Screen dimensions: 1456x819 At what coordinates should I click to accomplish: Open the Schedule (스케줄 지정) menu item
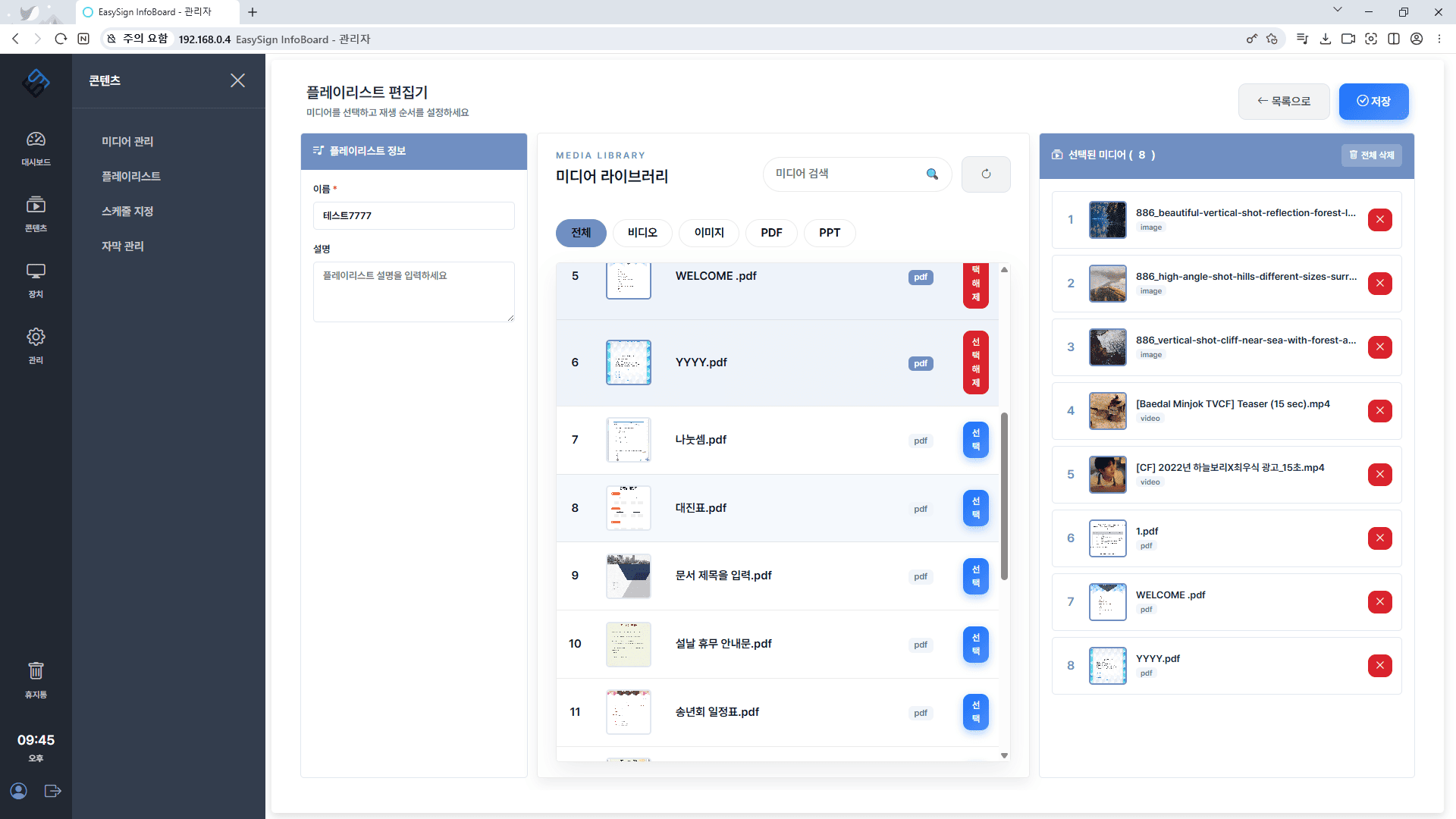tap(127, 211)
